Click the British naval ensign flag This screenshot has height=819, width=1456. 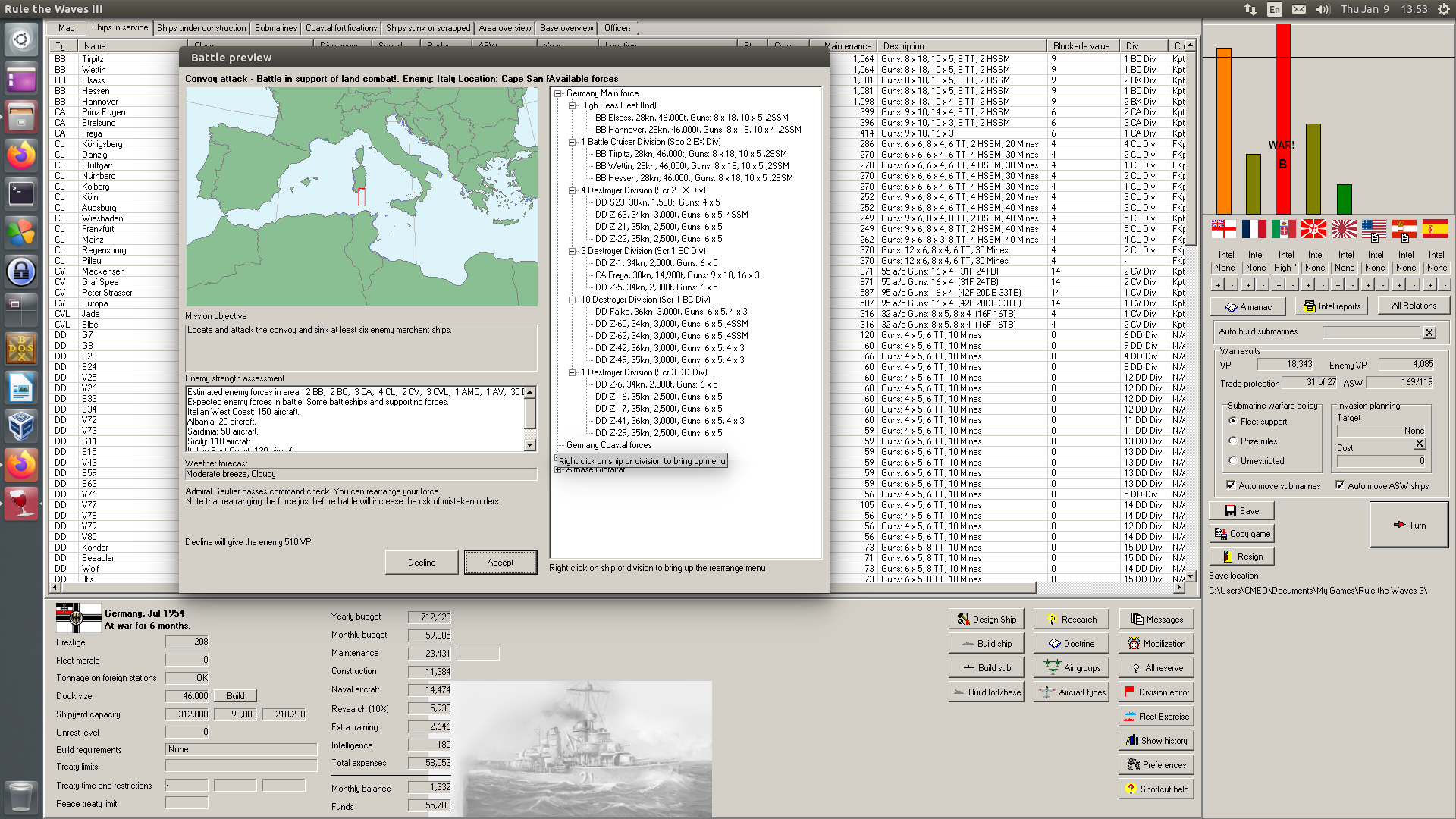coord(1223,228)
